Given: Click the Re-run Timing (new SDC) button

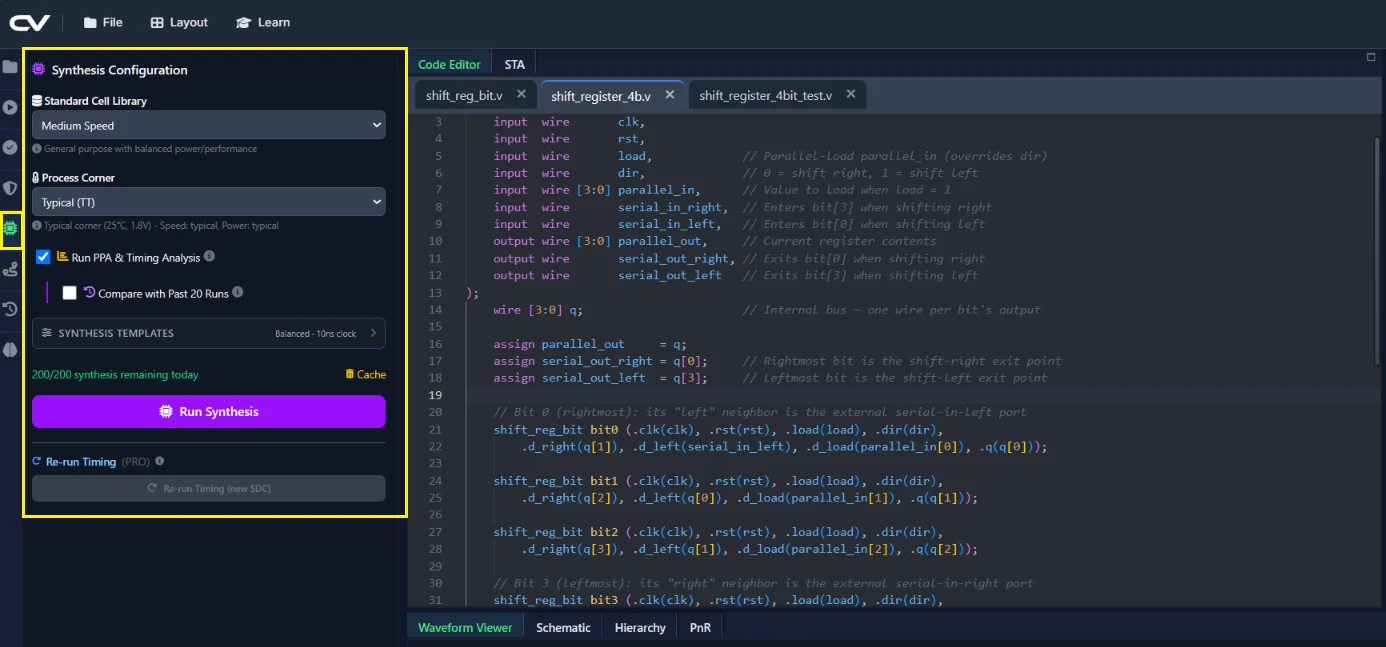Looking at the screenshot, I should 209,488.
